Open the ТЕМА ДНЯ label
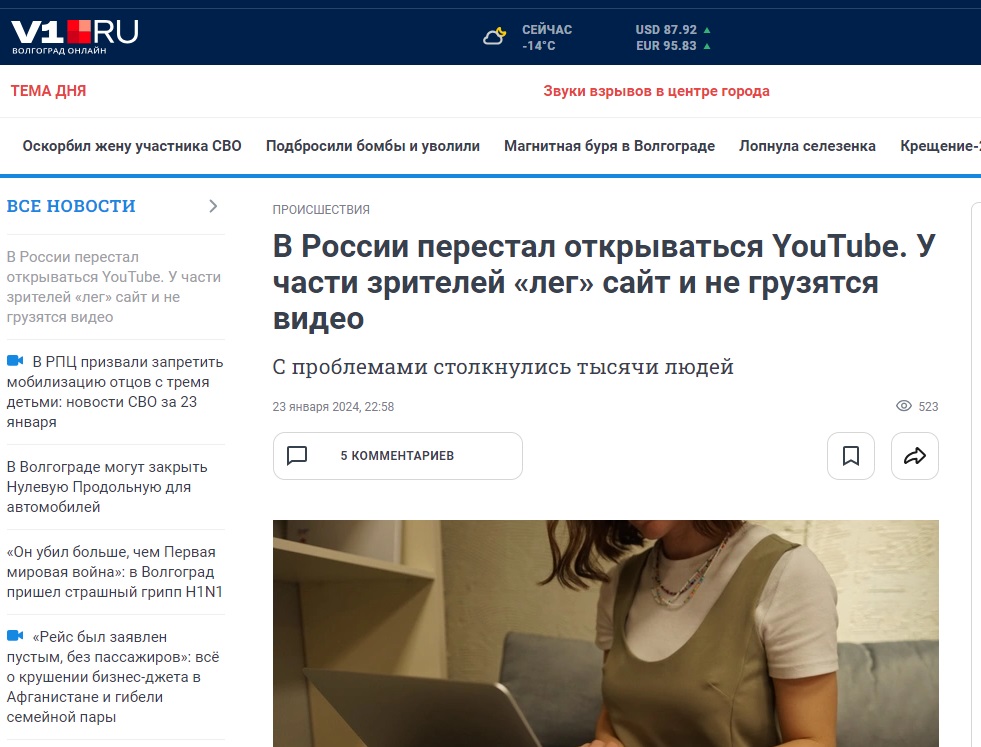This screenshot has height=747, width=981. pyautogui.click(x=48, y=91)
